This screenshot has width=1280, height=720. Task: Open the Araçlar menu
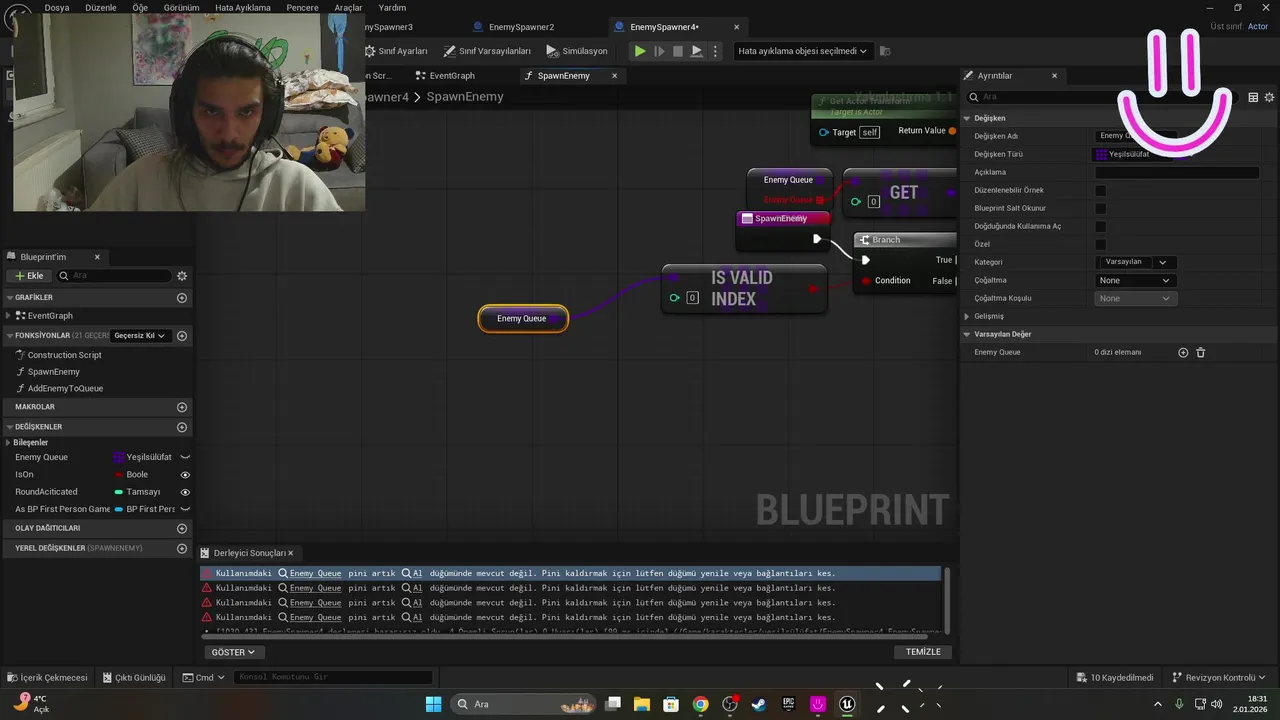pyautogui.click(x=348, y=7)
